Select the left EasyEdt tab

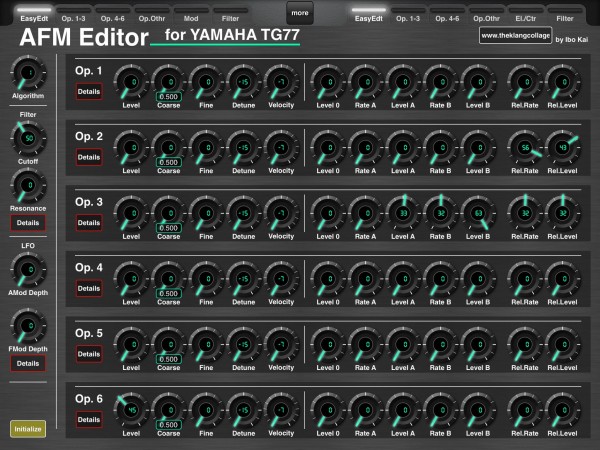pyautogui.click(x=34, y=15)
